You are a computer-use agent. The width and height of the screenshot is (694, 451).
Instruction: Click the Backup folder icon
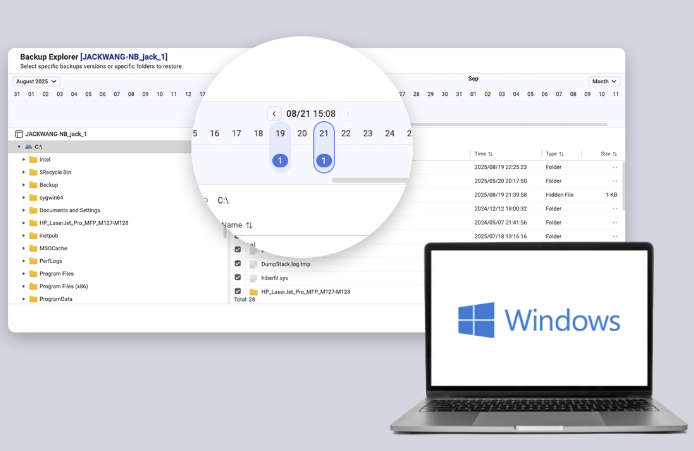[x=33, y=185]
